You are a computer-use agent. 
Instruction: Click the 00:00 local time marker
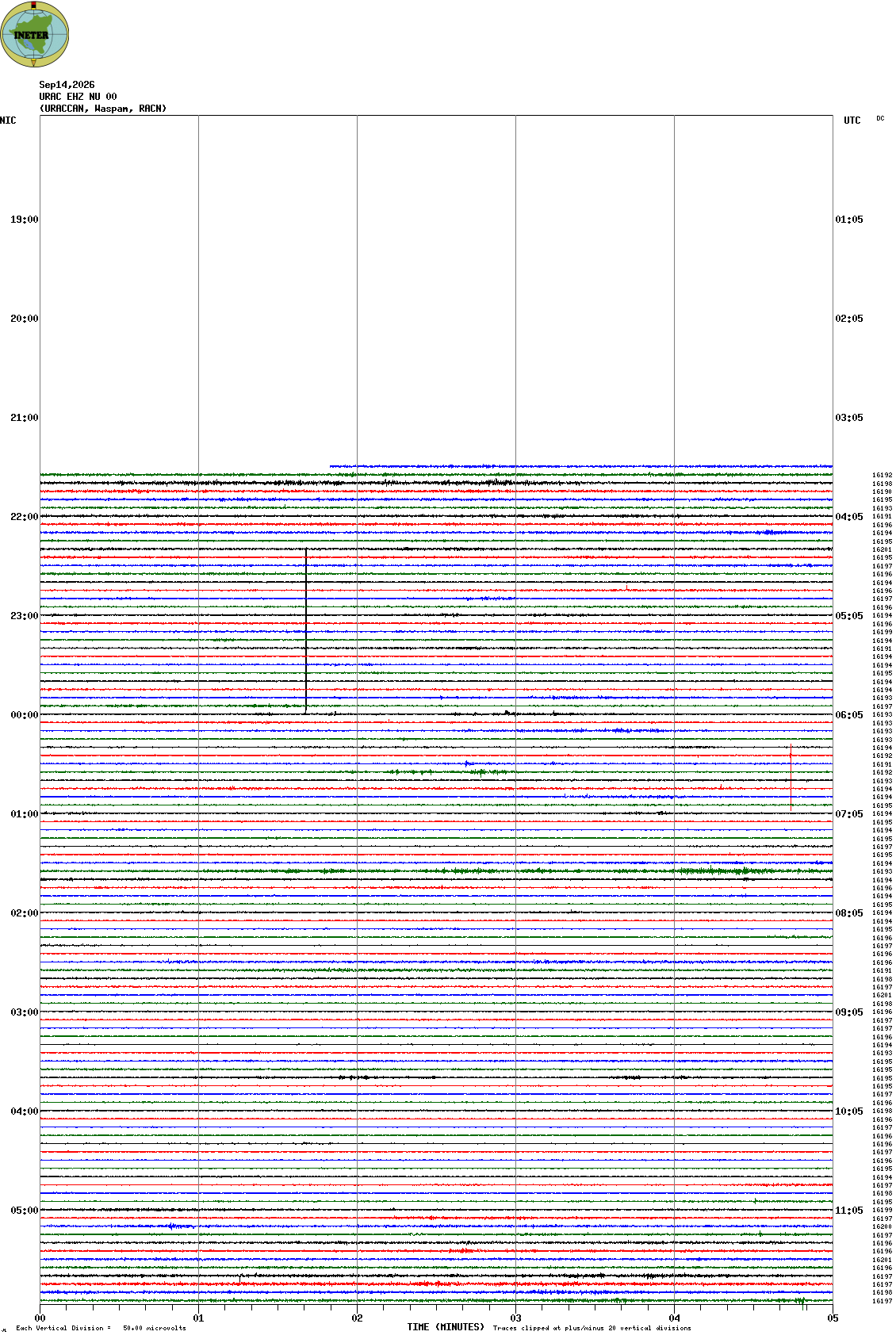(x=24, y=715)
